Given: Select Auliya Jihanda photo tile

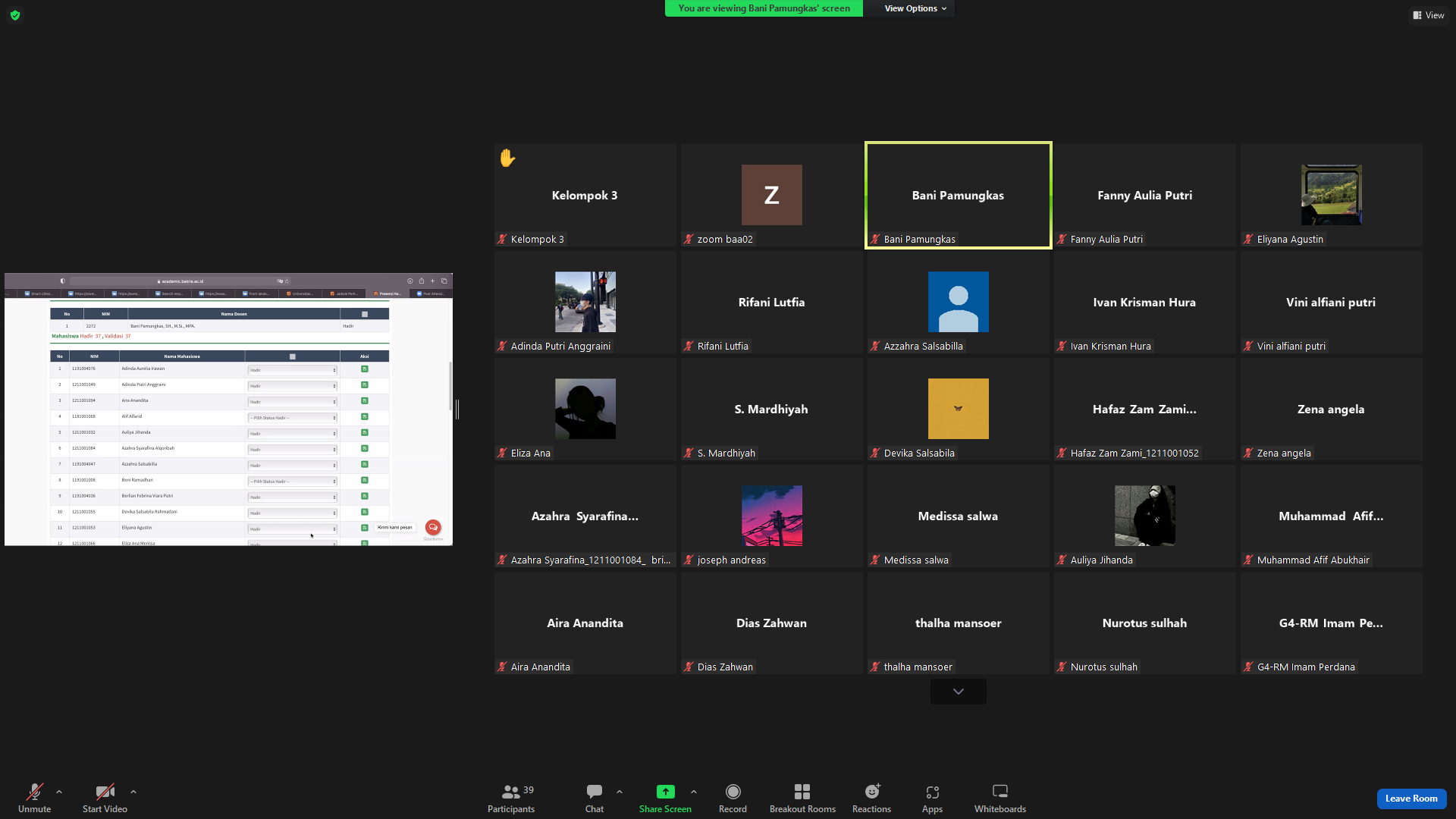Looking at the screenshot, I should pos(1145,516).
